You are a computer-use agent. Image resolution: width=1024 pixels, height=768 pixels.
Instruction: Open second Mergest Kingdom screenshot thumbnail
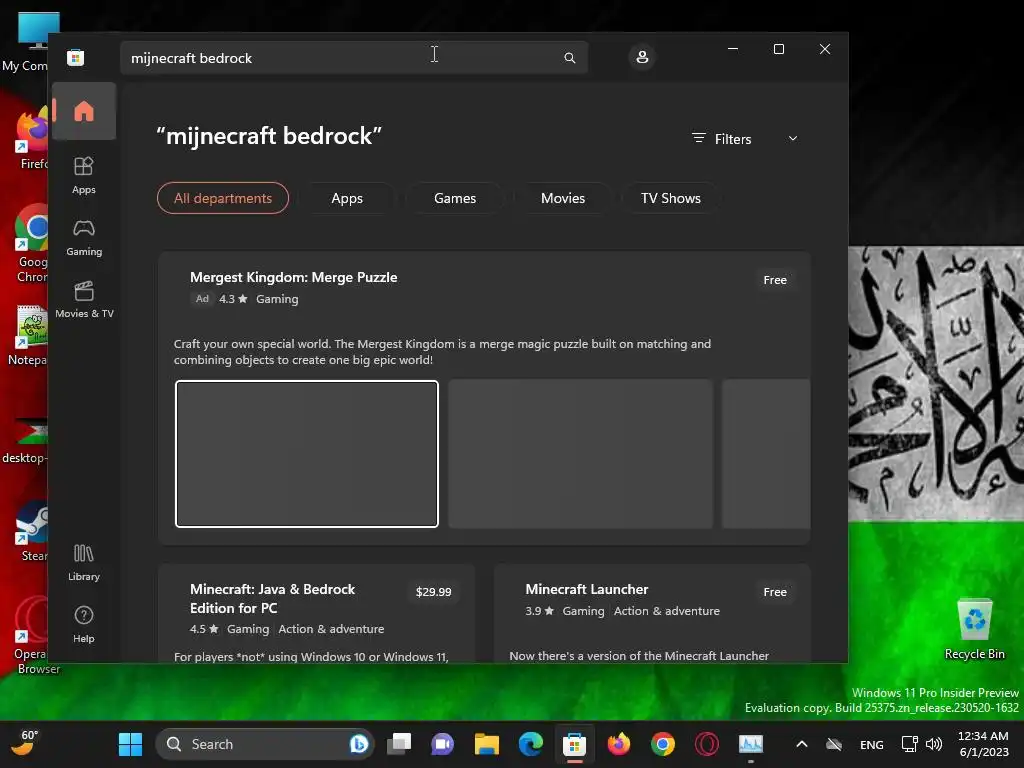coord(581,454)
